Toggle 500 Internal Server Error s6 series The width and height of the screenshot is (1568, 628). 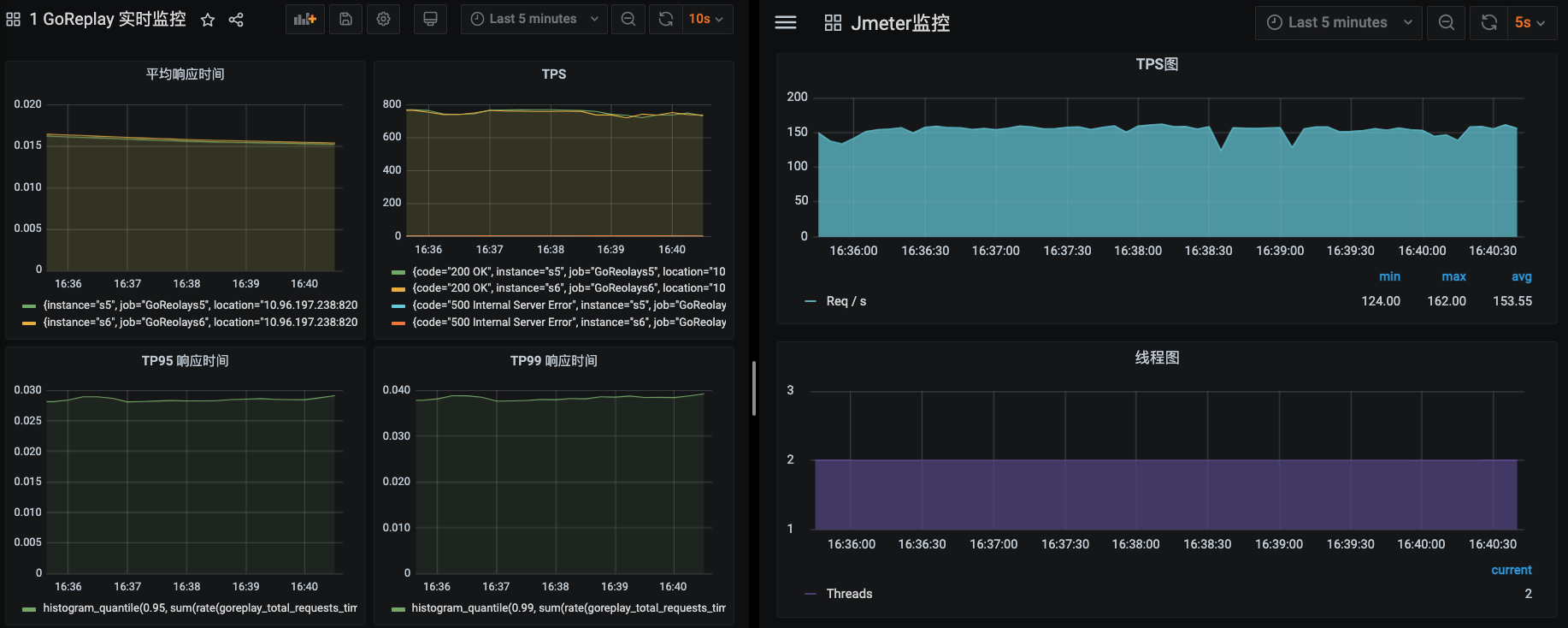[569, 323]
